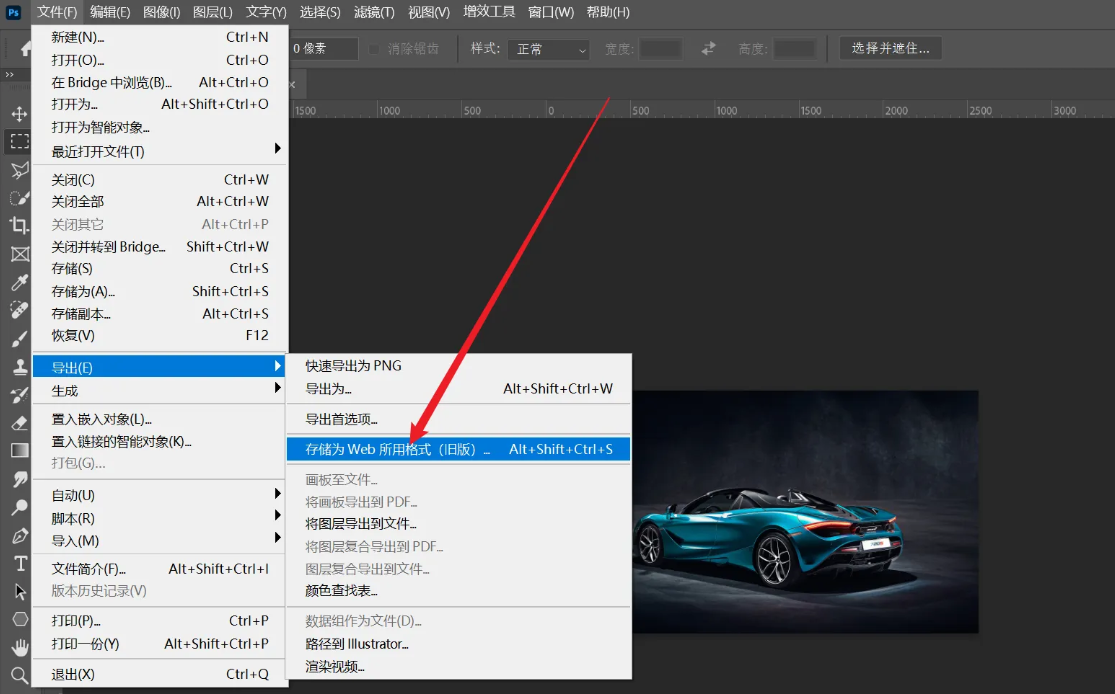Click the car image on canvas

tap(805, 512)
